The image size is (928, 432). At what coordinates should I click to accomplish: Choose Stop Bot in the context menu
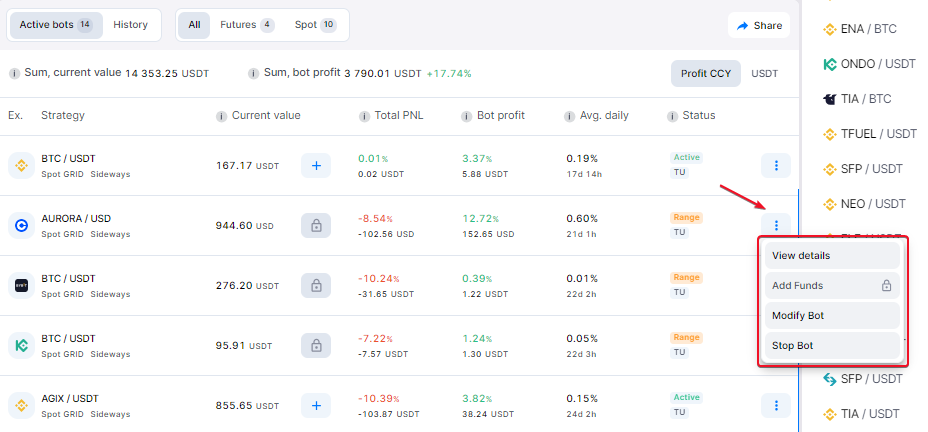pyautogui.click(x=832, y=346)
